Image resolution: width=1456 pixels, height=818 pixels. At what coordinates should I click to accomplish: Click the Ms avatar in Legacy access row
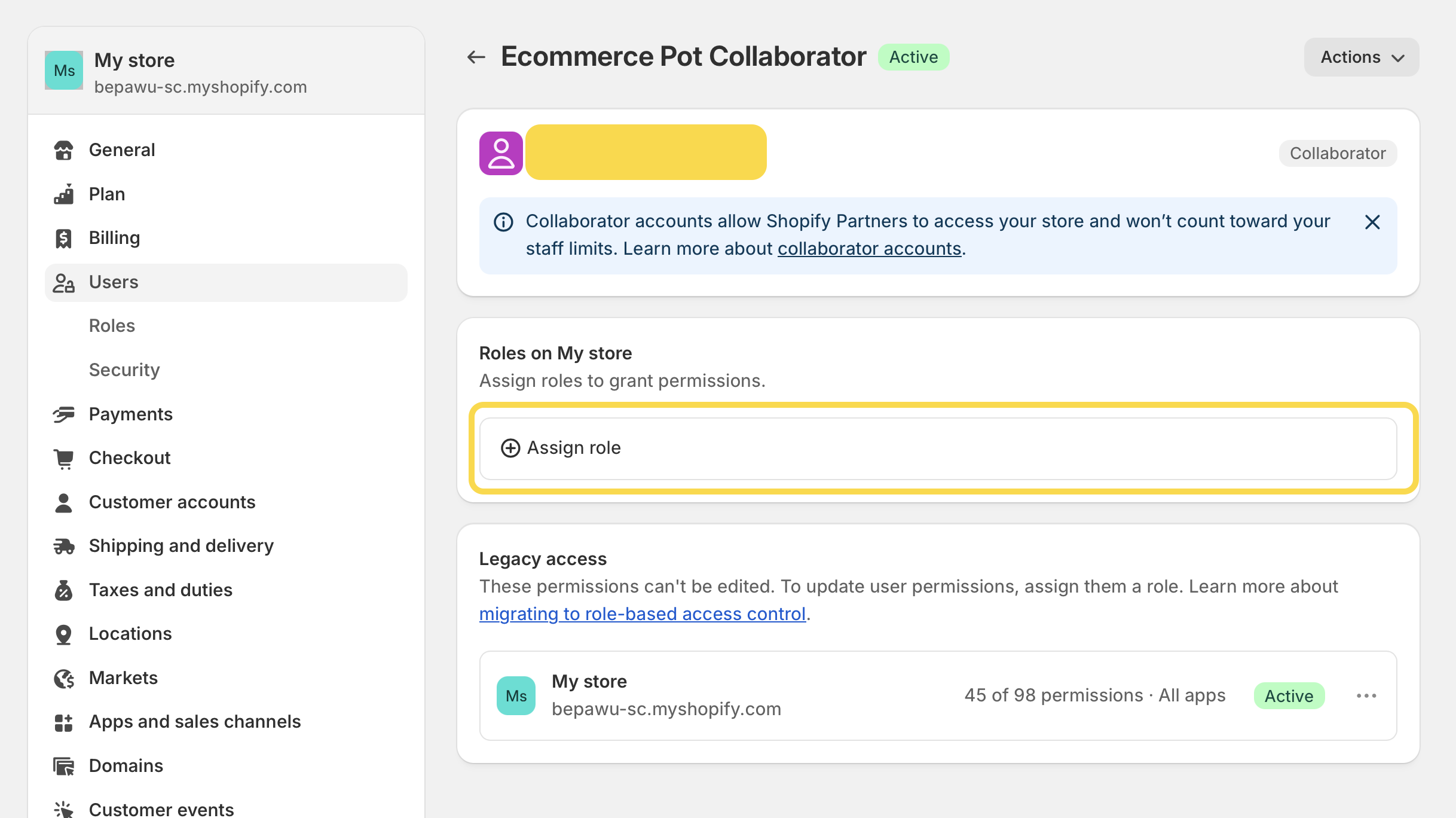[x=516, y=696]
